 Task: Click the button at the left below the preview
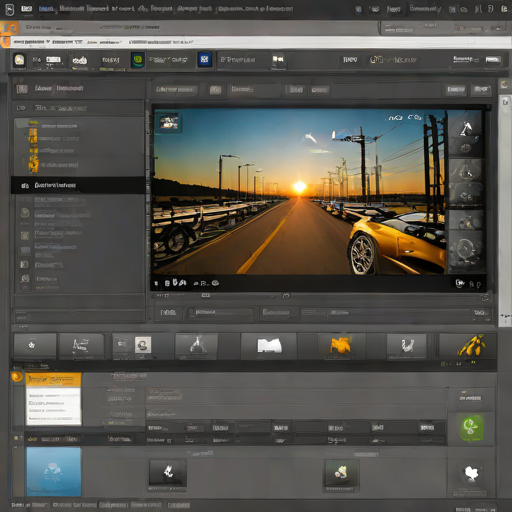click(x=168, y=313)
